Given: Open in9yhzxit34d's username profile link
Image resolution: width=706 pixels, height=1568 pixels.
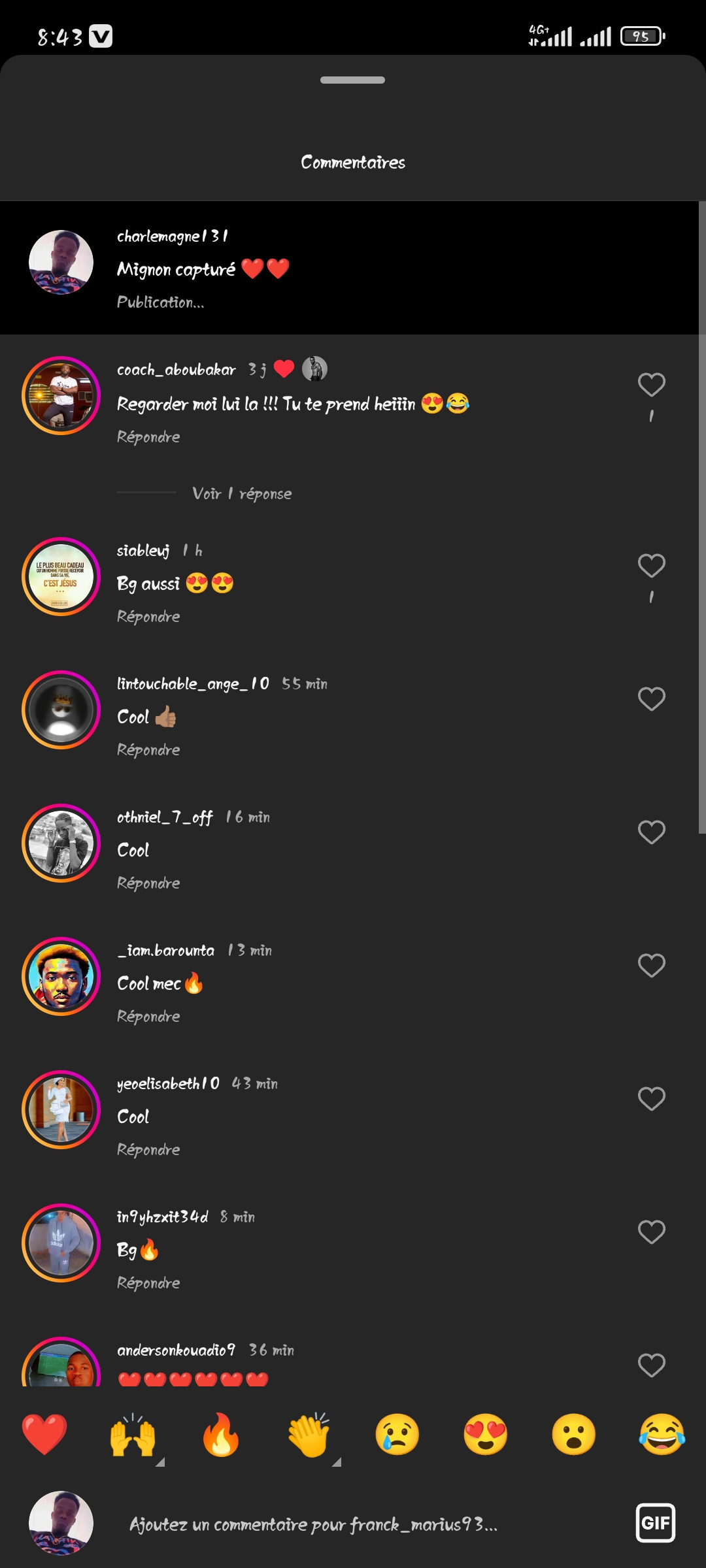Looking at the screenshot, I should [162, 1217].
